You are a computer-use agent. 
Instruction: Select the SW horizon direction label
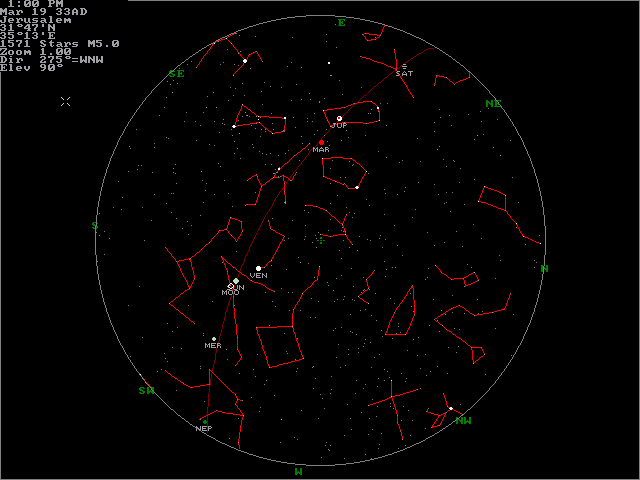point(146,390)
